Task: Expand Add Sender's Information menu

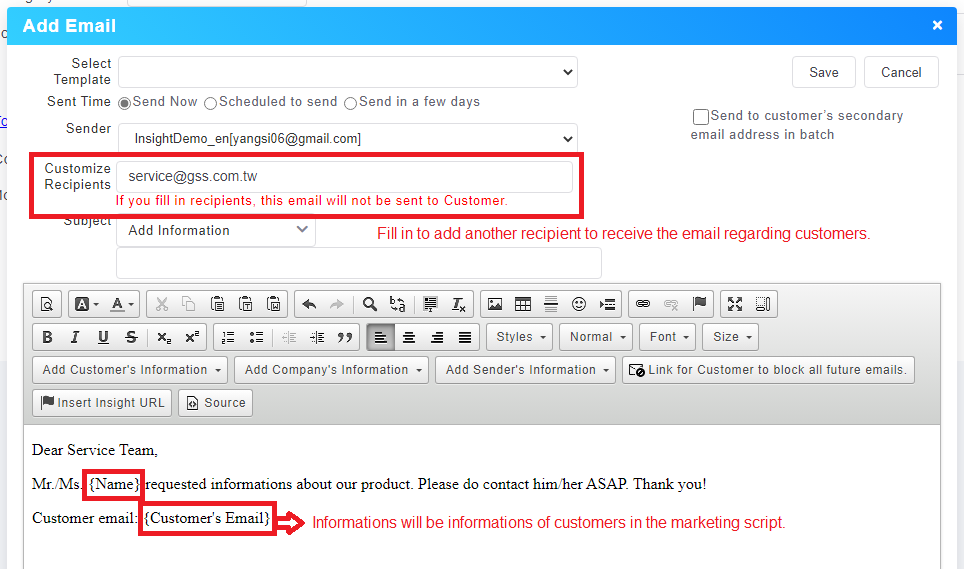Action: click(526, 370)
